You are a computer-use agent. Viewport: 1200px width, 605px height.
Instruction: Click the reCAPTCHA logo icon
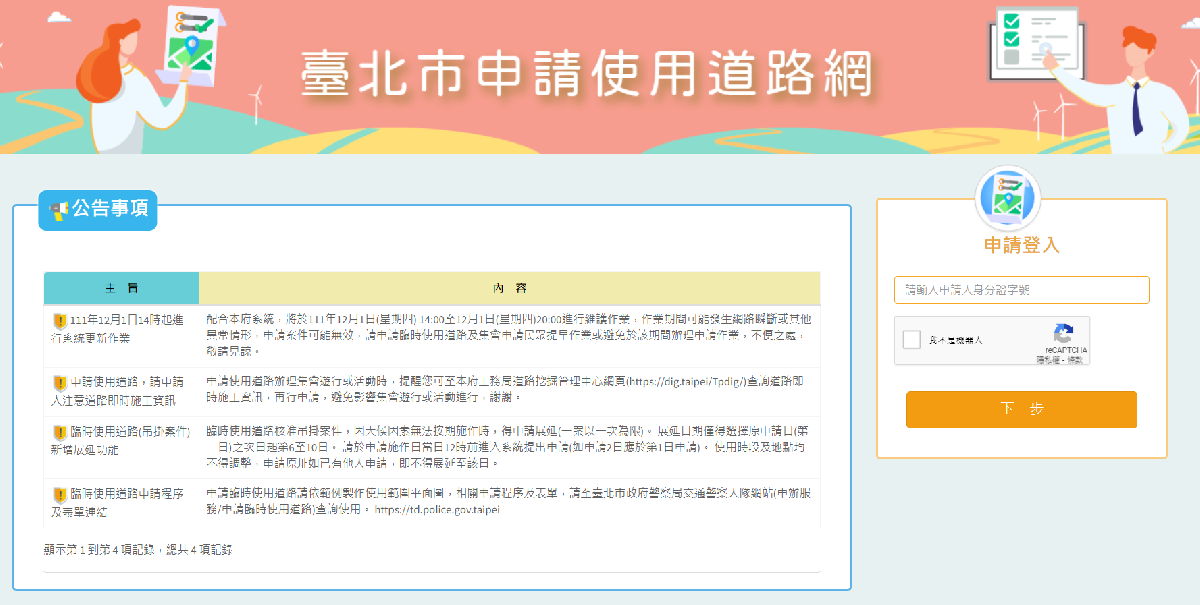1063,335
